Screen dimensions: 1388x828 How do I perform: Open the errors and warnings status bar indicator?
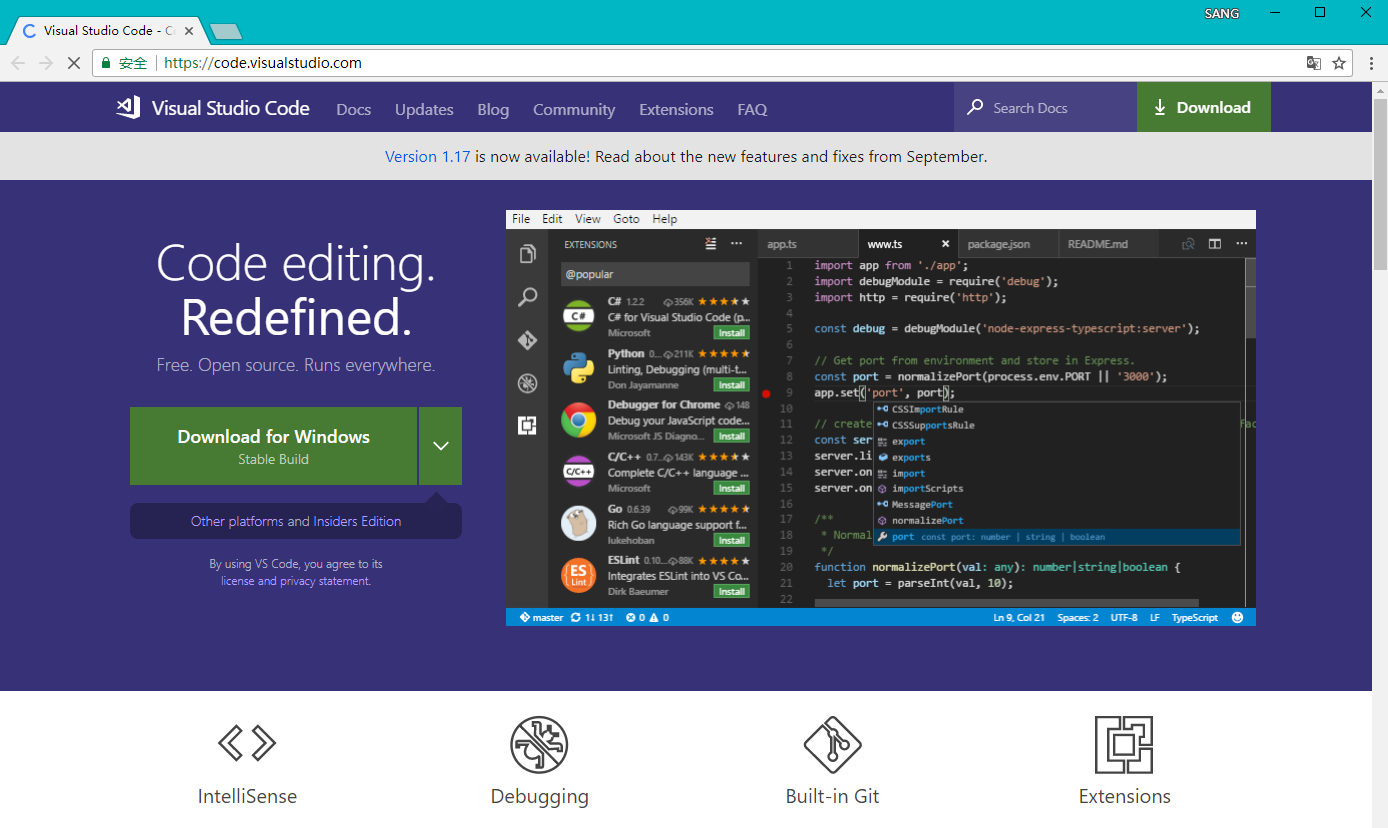[x=646, y=617]
